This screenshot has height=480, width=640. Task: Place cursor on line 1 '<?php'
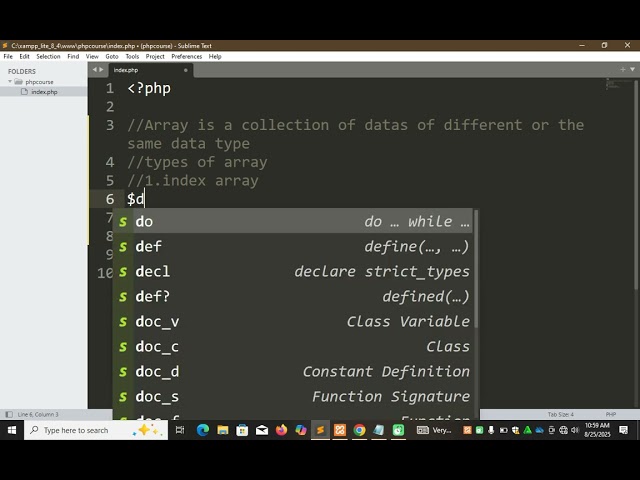tap(149, 88)
